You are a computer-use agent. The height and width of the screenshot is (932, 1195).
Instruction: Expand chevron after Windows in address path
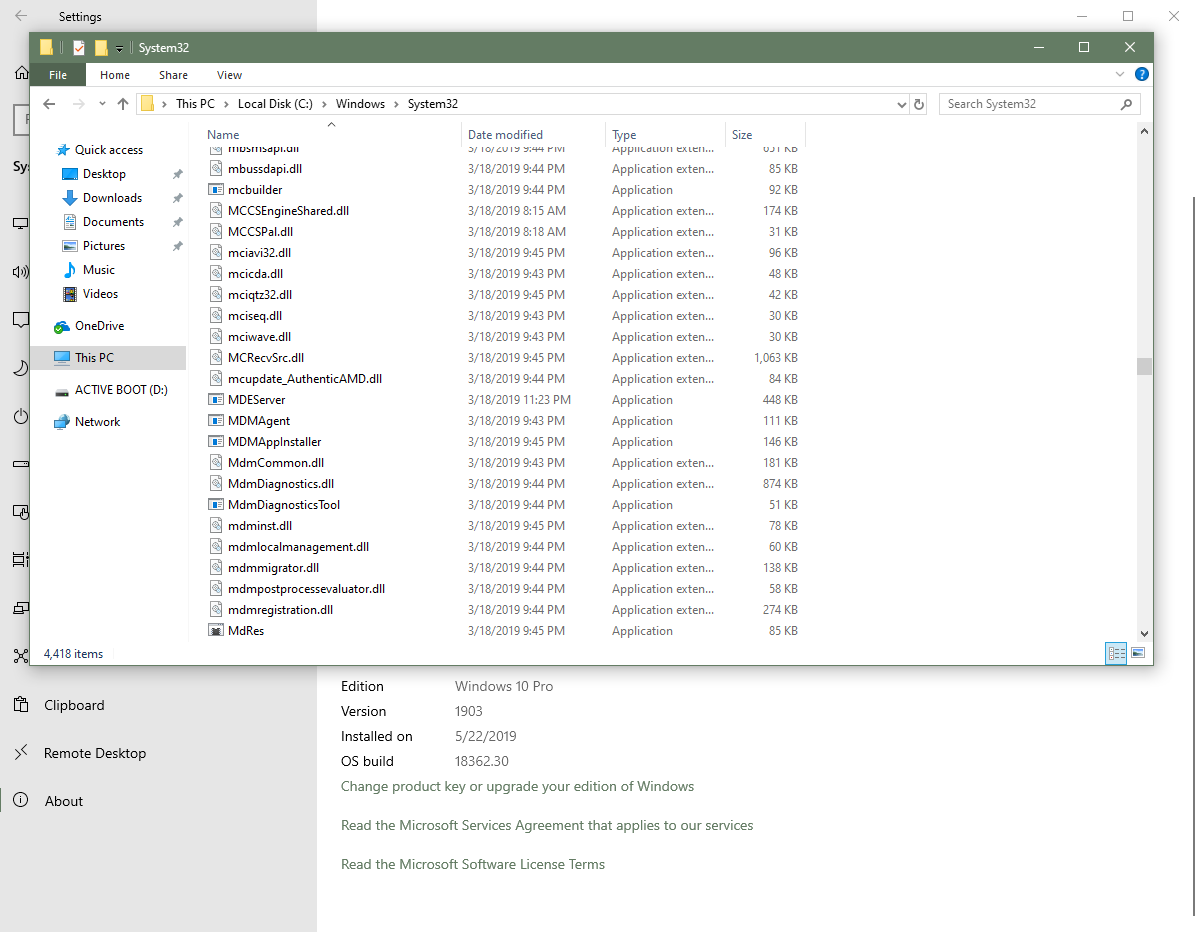pyautogui.click(x=396, y=104)
